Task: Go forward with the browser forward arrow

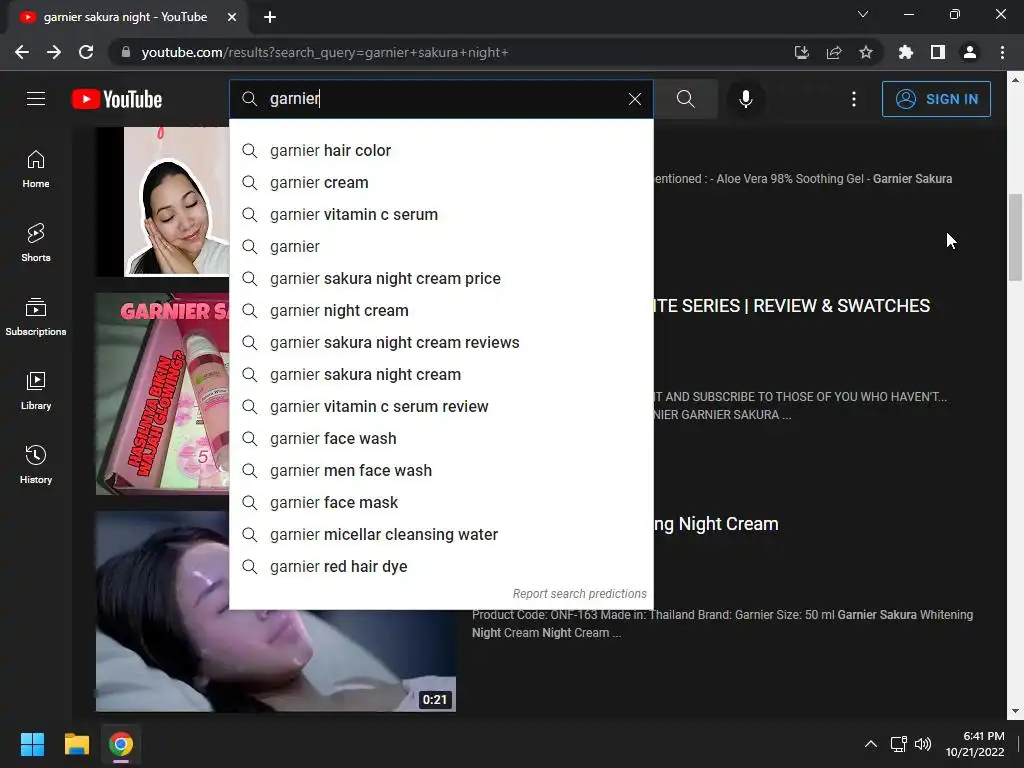Action: (54, 52)
